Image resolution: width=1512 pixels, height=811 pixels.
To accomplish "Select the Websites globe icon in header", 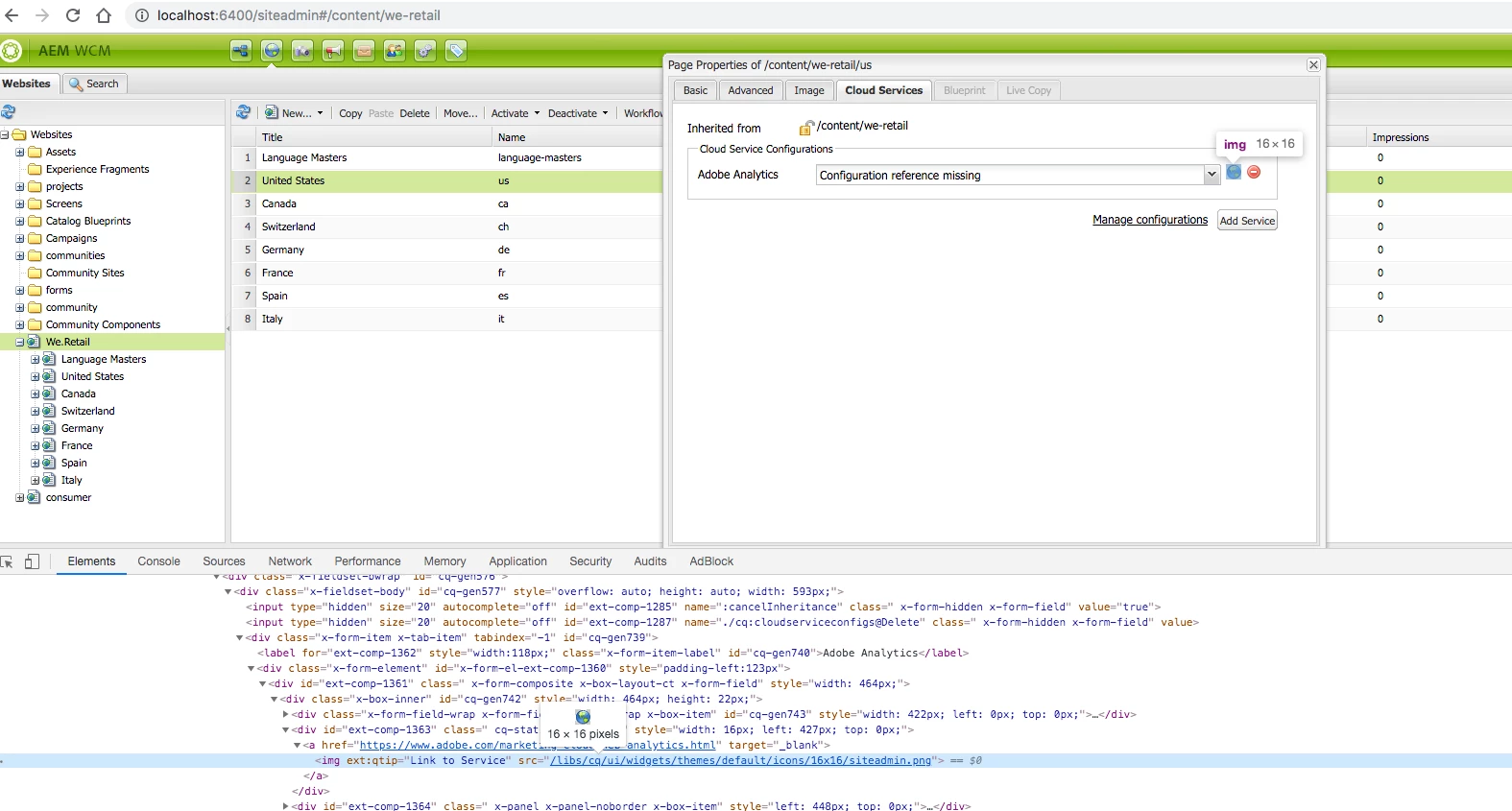I will [x=272, y=51].
